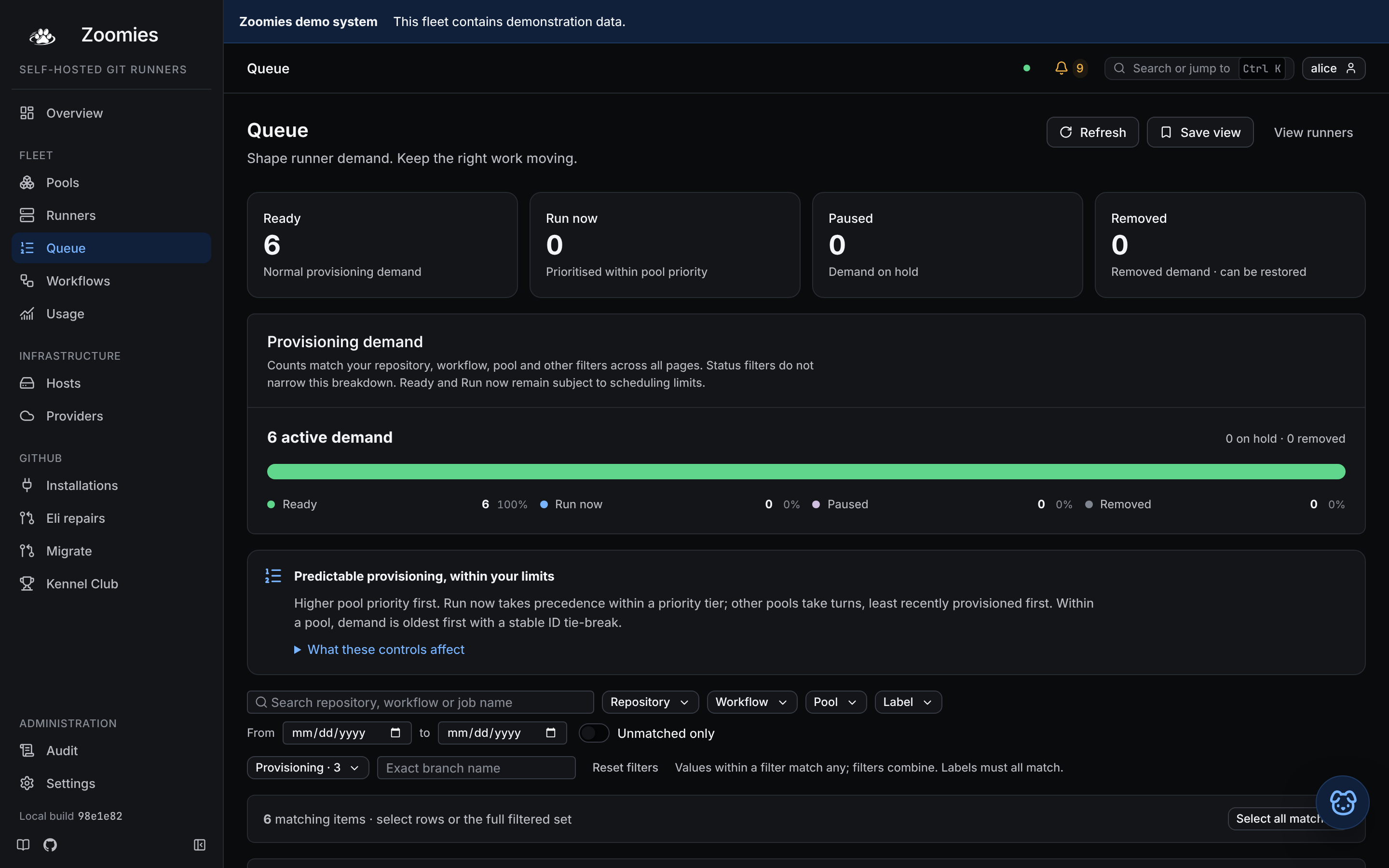Click the magnifier icon in repository search
The height and width of the screenshot is (868, 1389).
261,702
